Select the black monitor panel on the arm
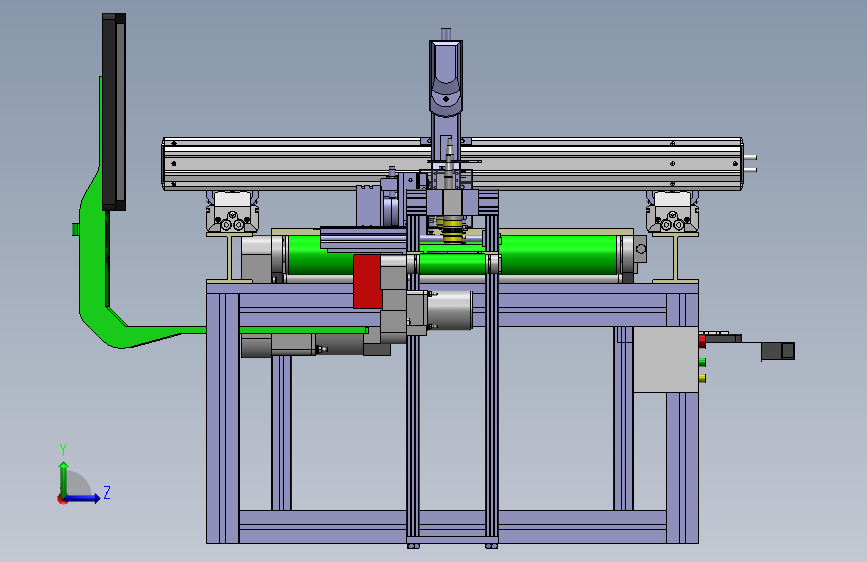This screenshot has height=562, width=867. click(114, 112)
